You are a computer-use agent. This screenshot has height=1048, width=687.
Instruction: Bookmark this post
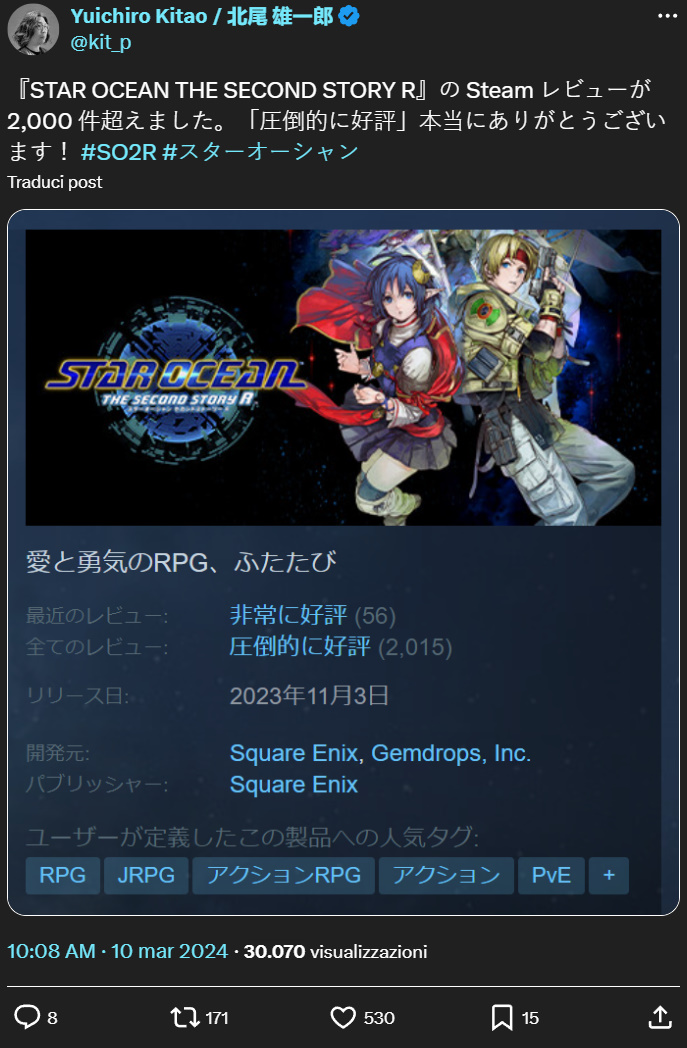[502, 1017]
